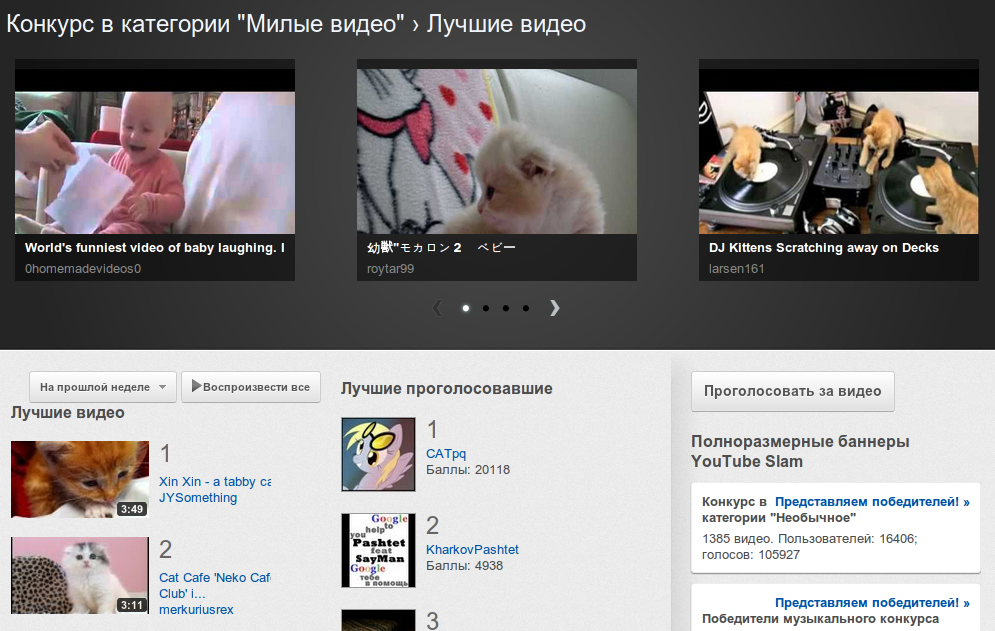Select the third carousel page dot
The width and height of the screenshot is (995, 631).
point(506,308)
